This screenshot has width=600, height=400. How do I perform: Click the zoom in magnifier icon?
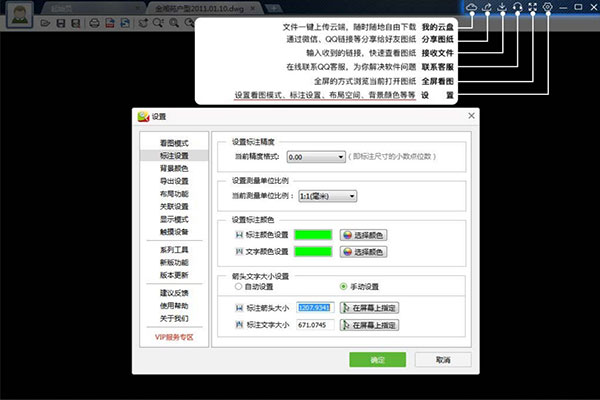tap(174, 23)
